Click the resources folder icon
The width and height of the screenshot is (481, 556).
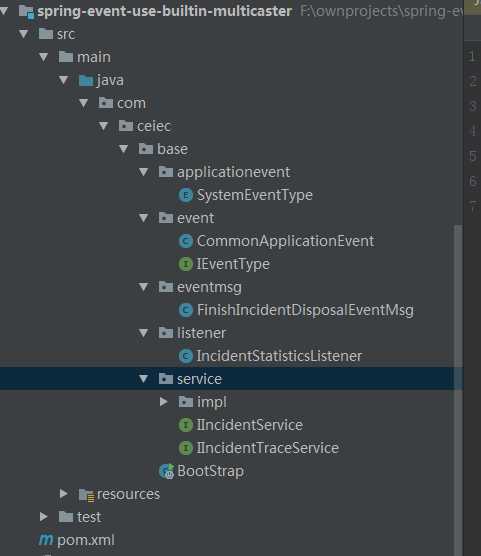(x=86, y=495)
